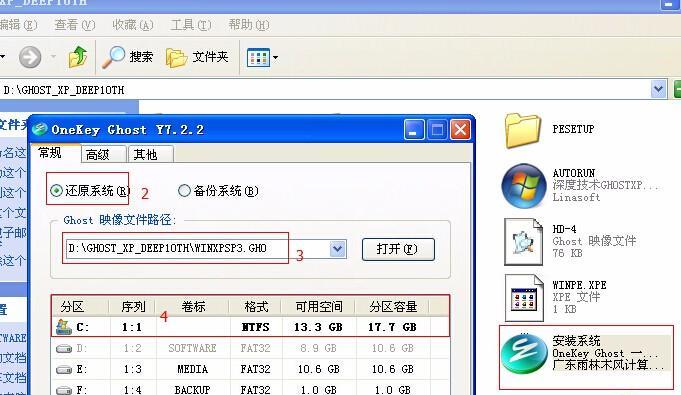Click the MEDIA volume label
This screenshot has width=681, height=395.
(192, 369)
